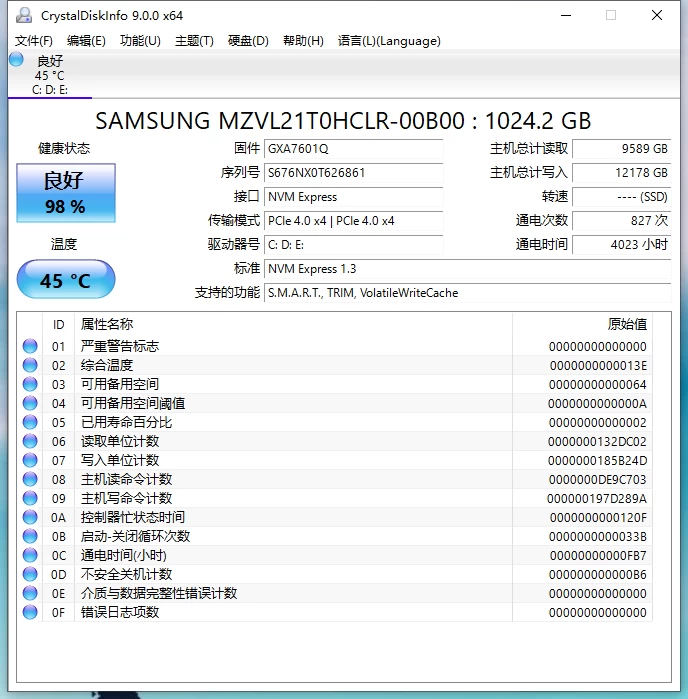Open the 功能(U) menu

click(x=140, y=41)
